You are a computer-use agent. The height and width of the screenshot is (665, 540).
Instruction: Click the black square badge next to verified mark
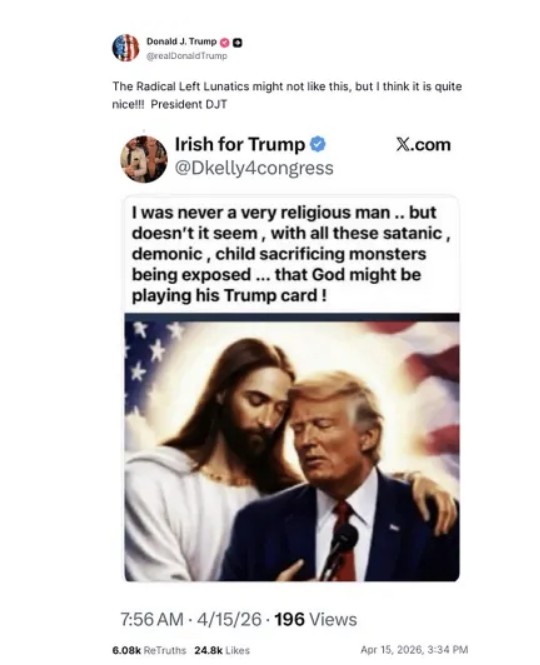click(x=238, y=42)
